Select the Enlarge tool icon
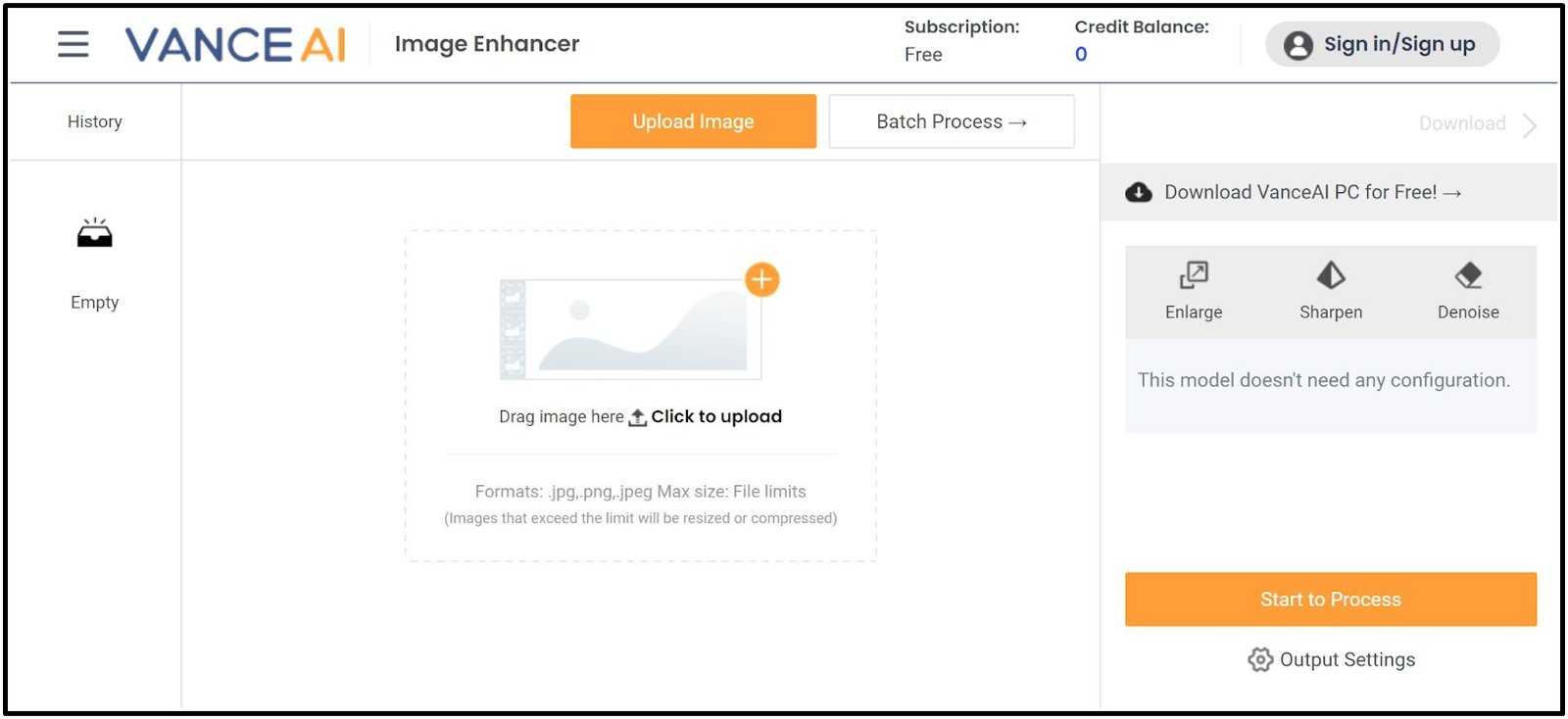 tap(1194, 276)
